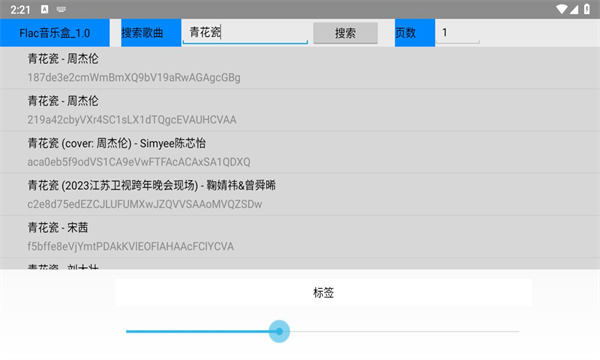Select 青花瓷 - 宋茜 result
The image size is (600, 360).
[300, 236]
